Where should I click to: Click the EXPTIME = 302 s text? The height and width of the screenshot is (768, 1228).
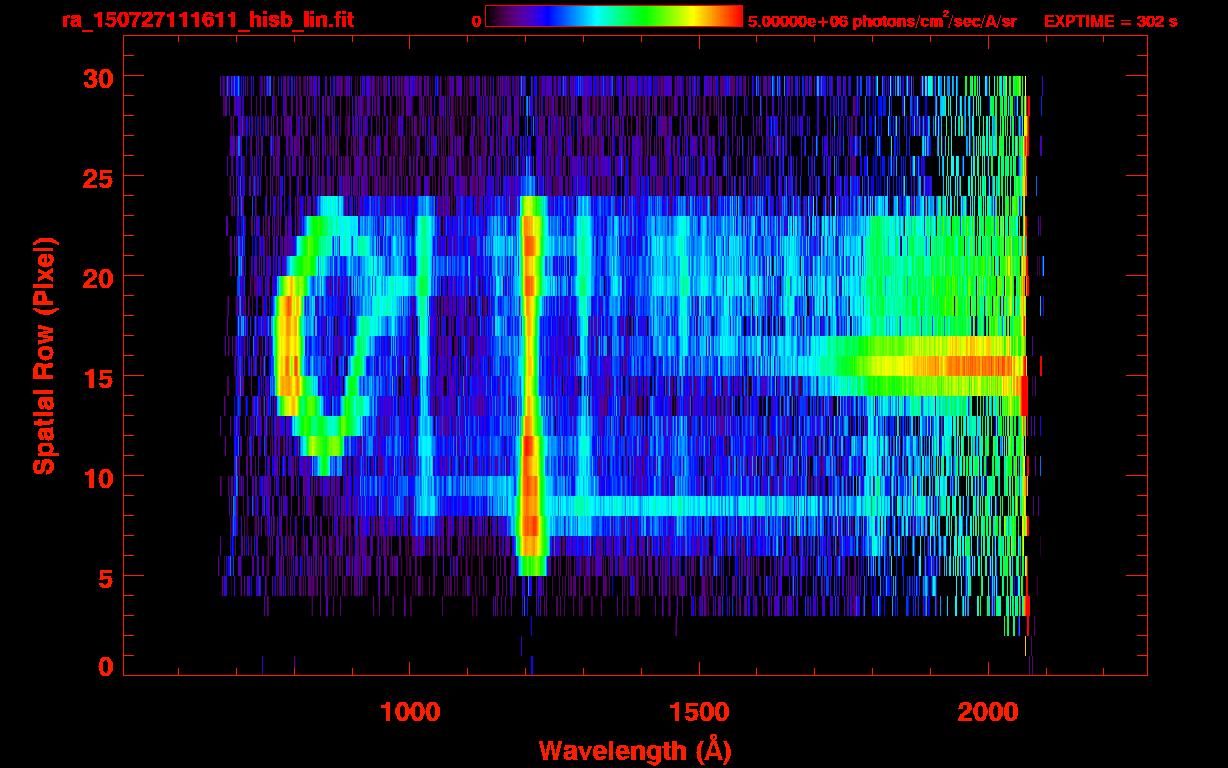coord(1110,21)
